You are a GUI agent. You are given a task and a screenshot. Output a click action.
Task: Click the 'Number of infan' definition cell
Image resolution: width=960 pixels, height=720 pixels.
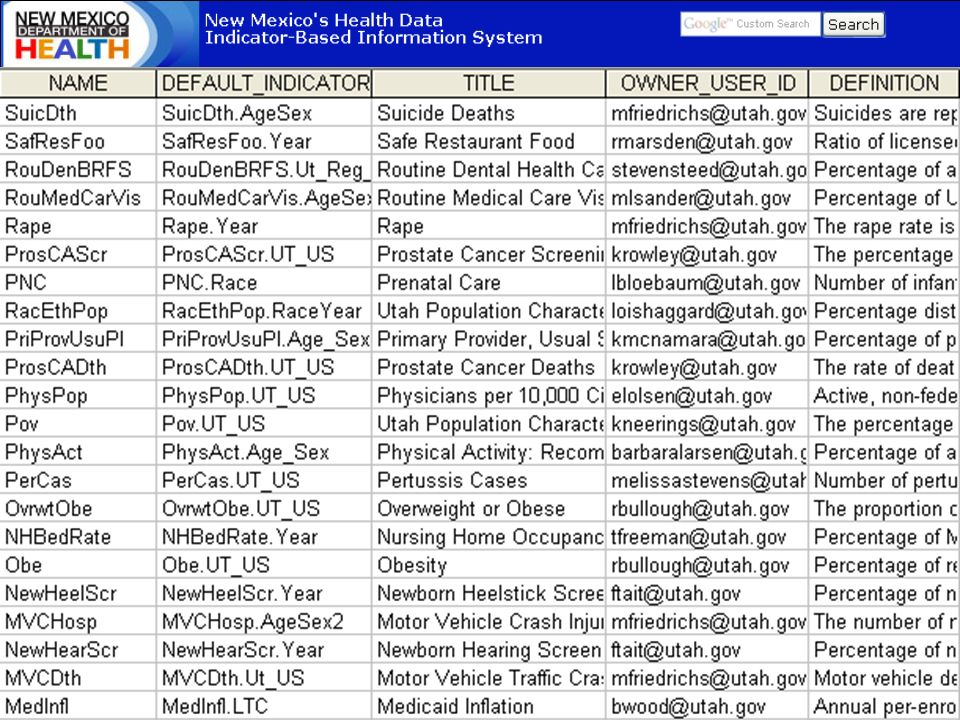884,282
